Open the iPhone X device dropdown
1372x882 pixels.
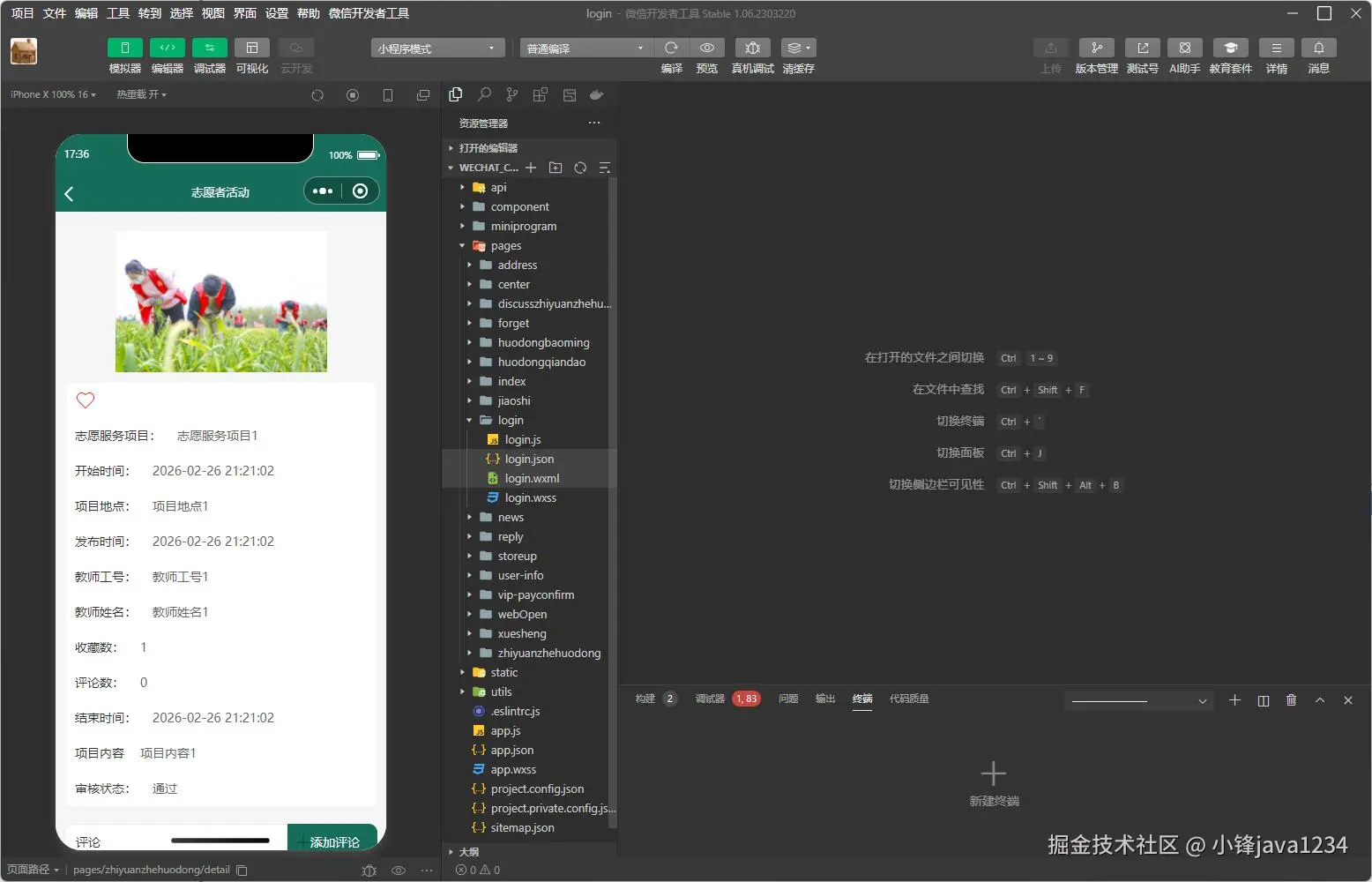(53, 94)
